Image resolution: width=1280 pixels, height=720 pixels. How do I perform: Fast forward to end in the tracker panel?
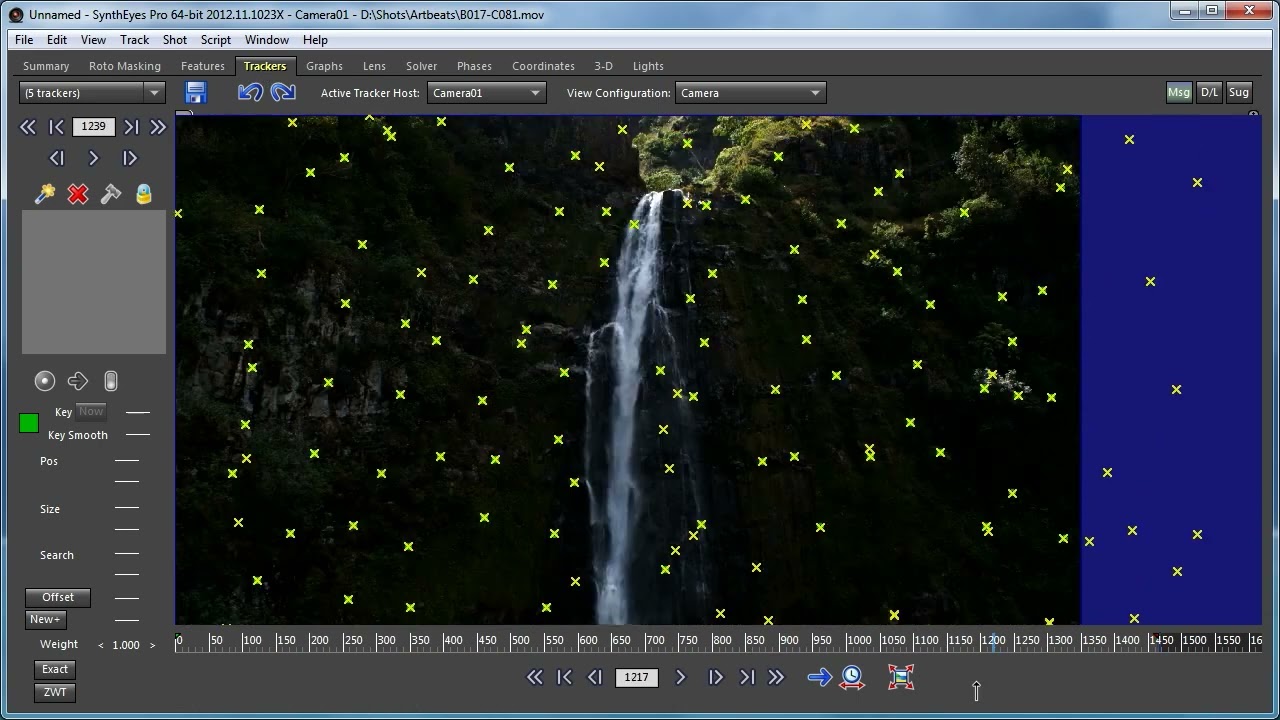click(x=158, y=127)
